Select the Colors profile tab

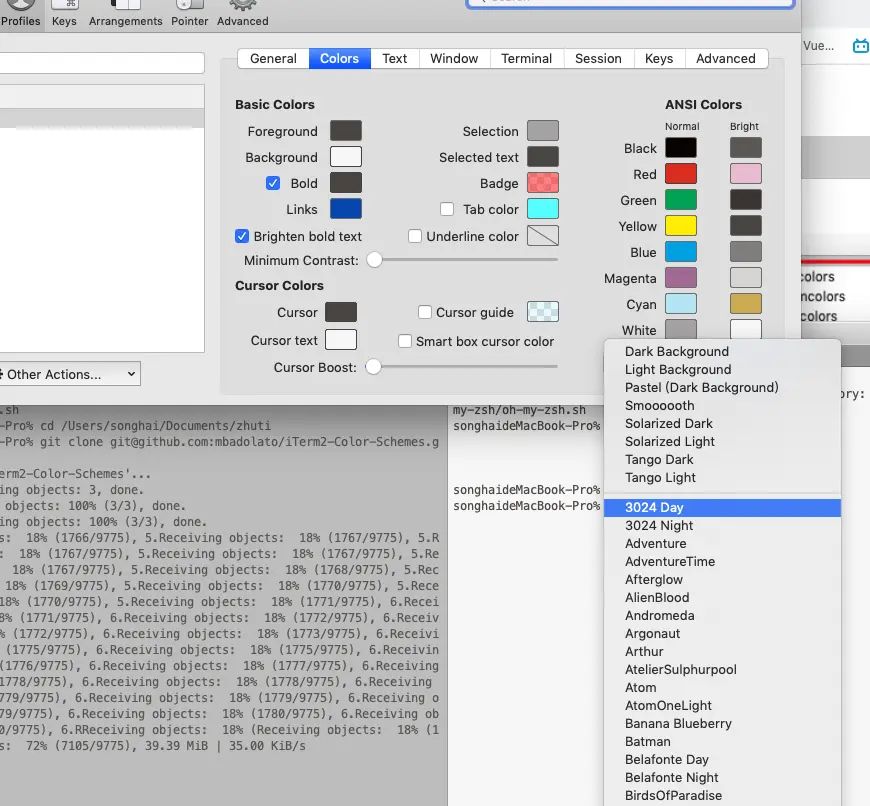click(x=339, y=59)
